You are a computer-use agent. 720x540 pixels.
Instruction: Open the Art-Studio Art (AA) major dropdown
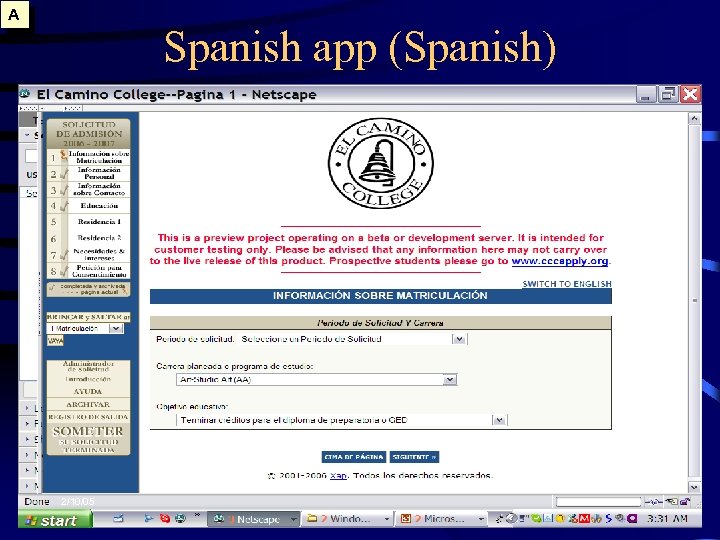coord(450,380)
